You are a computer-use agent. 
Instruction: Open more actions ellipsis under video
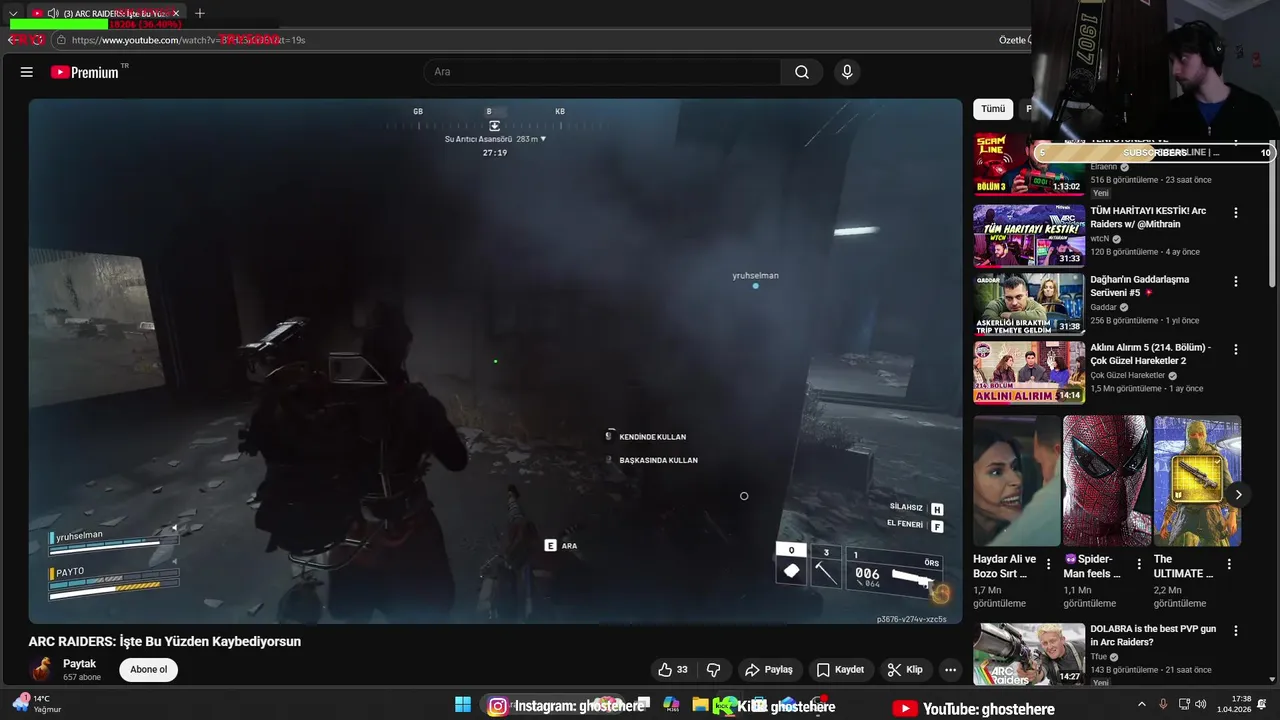coord(951,670)
